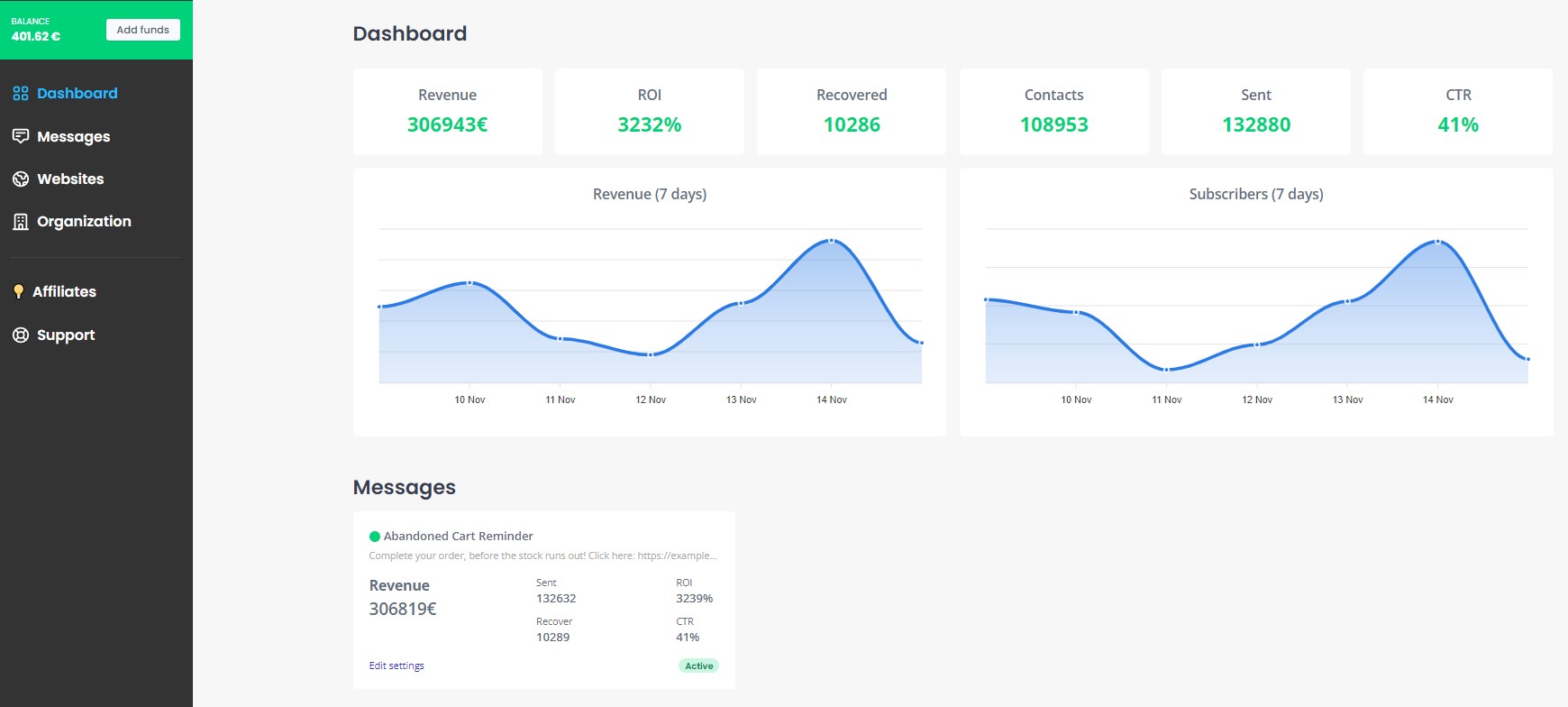Click the Contacts stat card

[x=1054, y=112]
